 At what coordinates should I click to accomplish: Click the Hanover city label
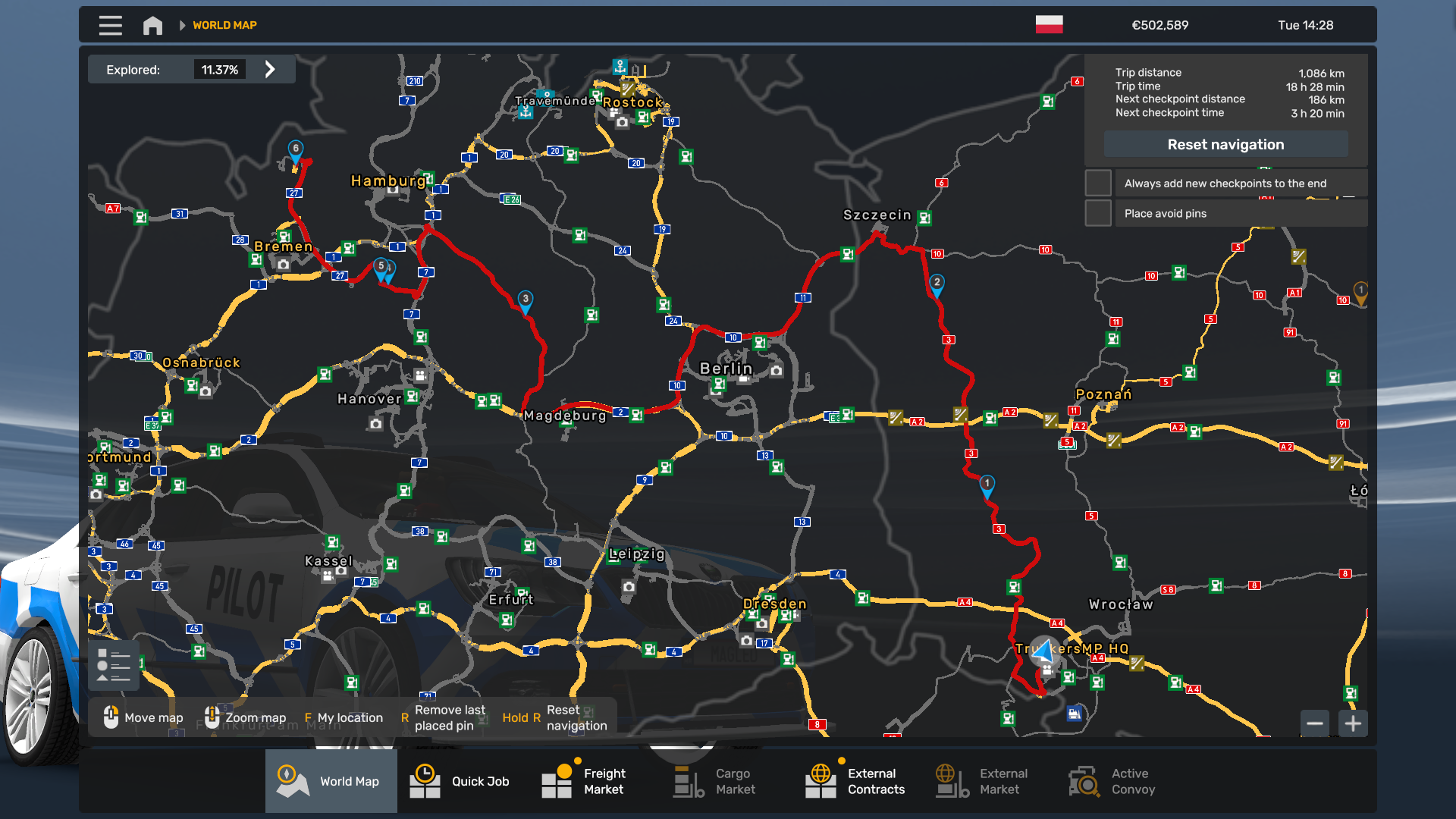point(369,399)
